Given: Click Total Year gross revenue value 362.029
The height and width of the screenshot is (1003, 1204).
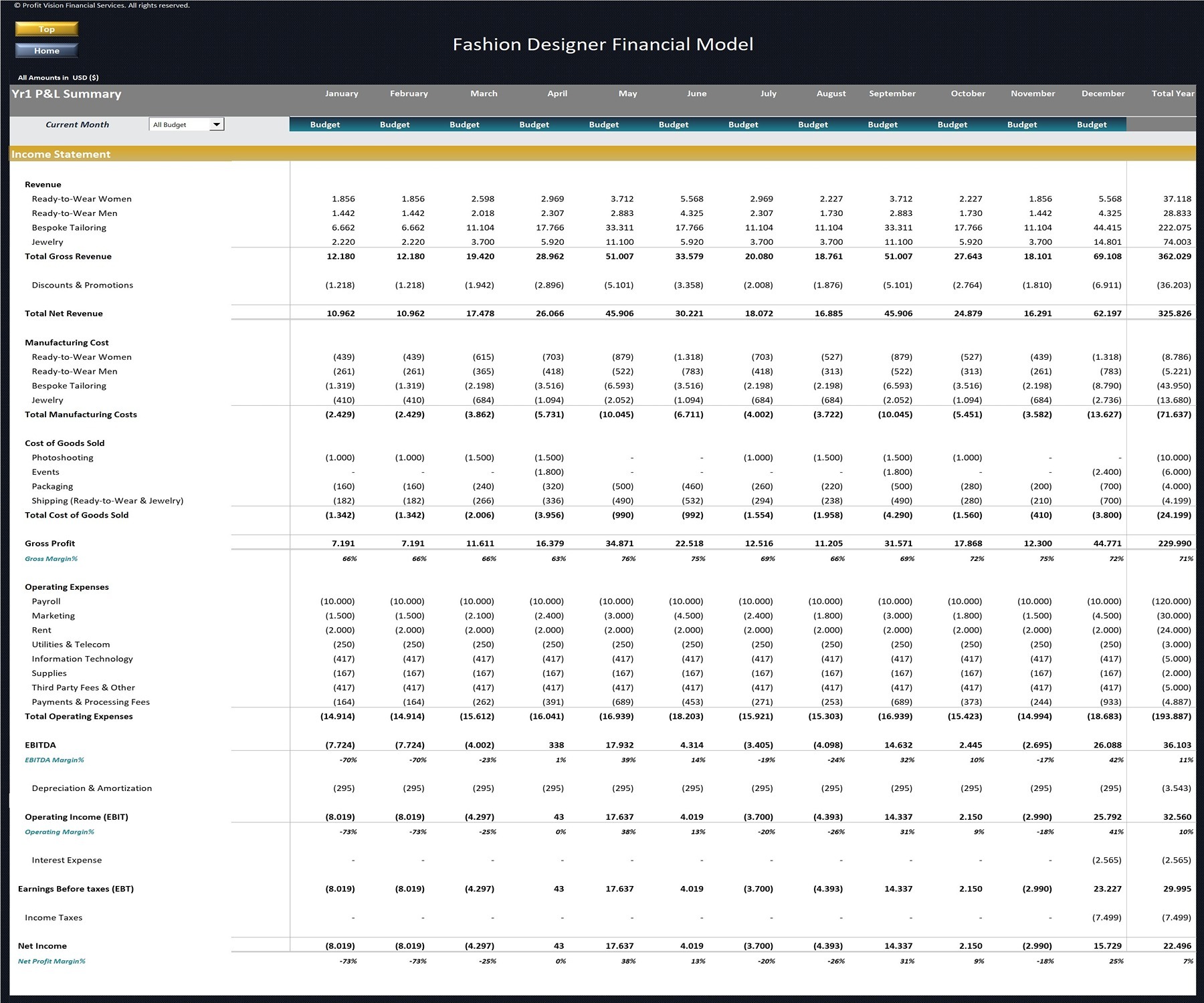Looking at the screenshot, I should (1175, 256).
